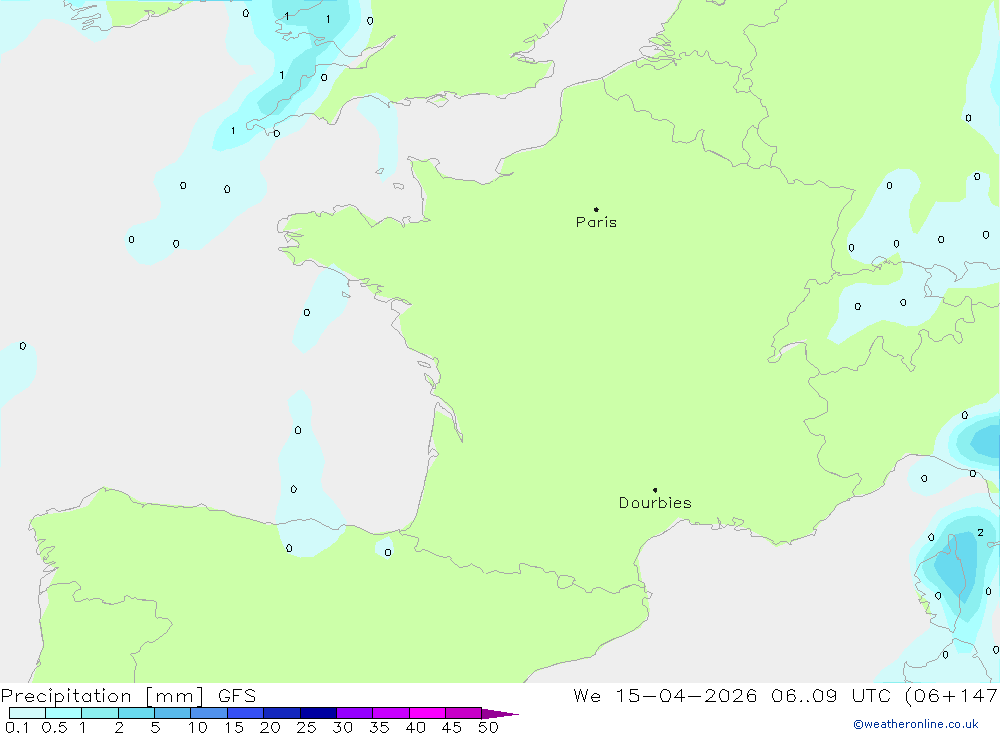Select the Dourbies location dot marker
This screenshot has height=733, width=1000.
point(655,490)
